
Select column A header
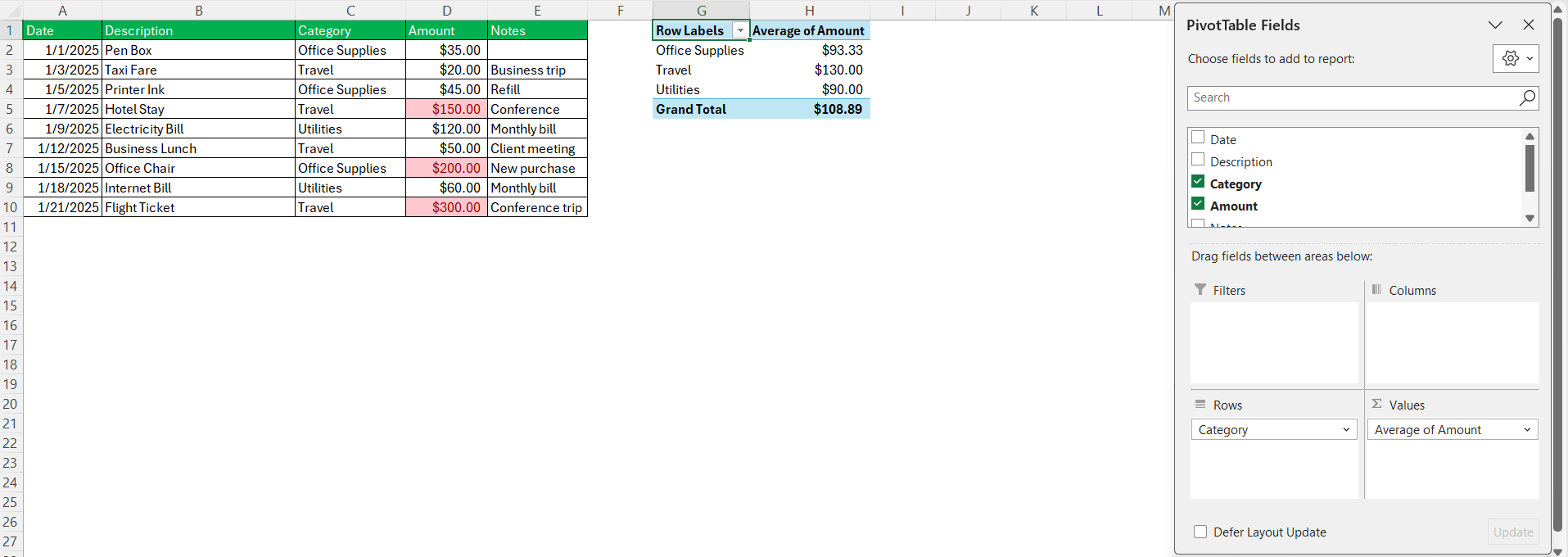coord(62,11)
